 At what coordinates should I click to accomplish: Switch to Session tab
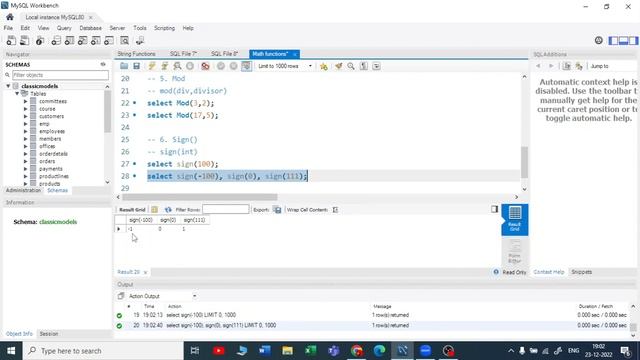[x=49, y=334]
